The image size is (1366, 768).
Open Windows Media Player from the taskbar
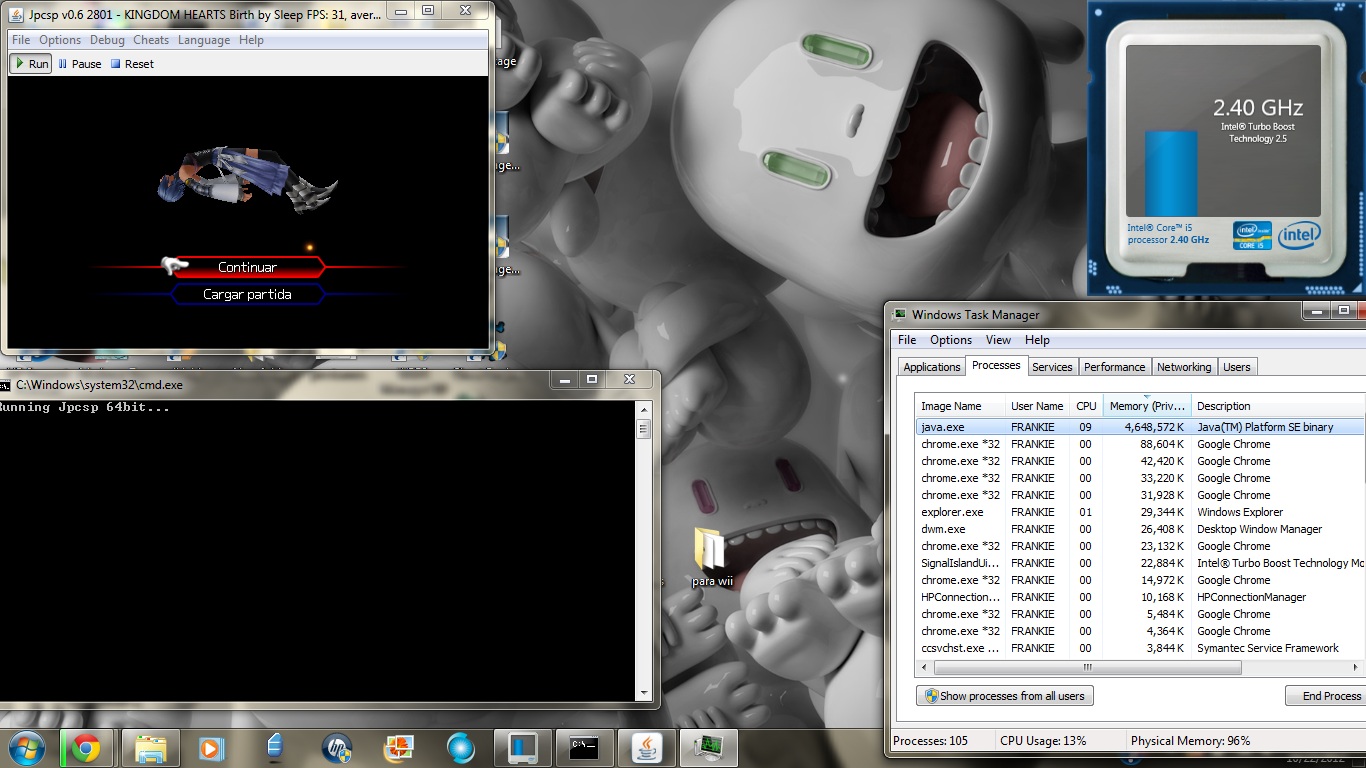point(211,748)
